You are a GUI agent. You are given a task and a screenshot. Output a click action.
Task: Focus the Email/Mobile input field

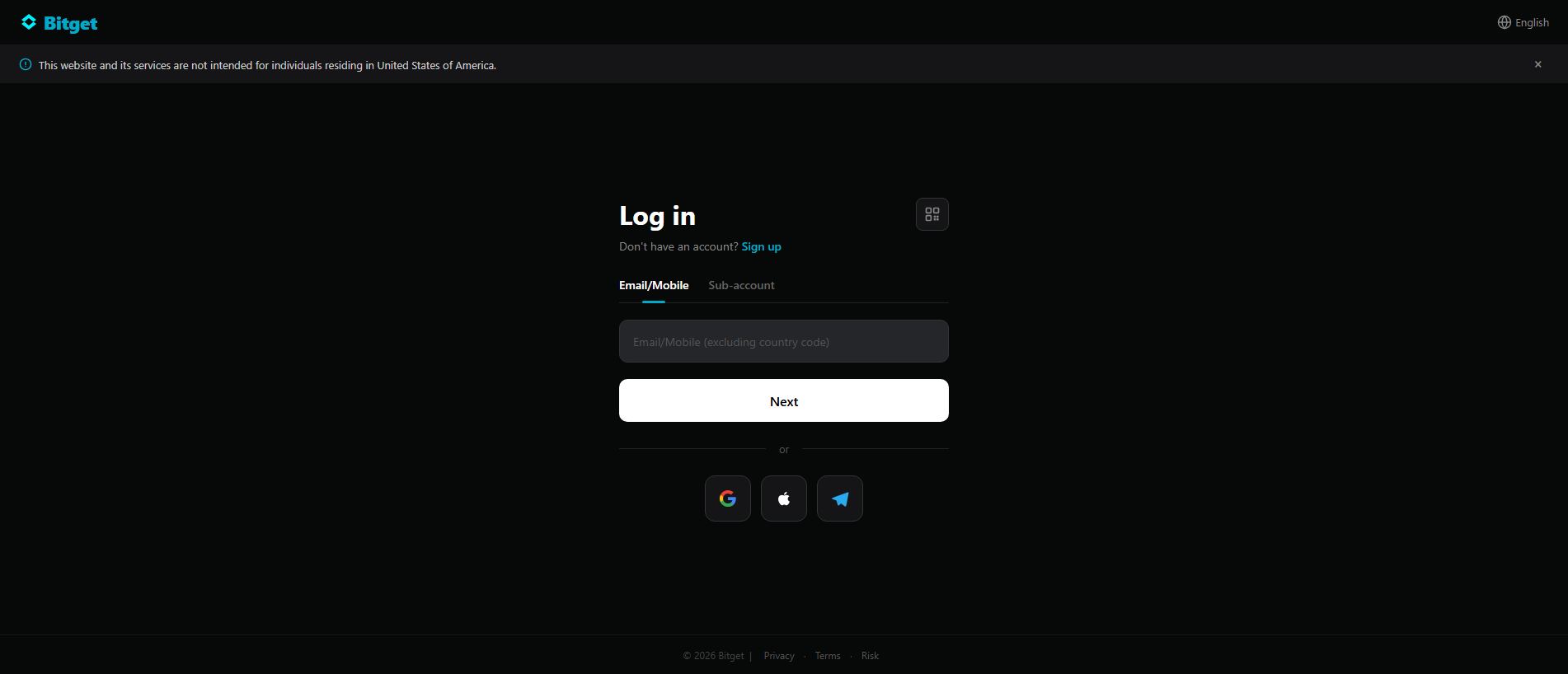784,341
